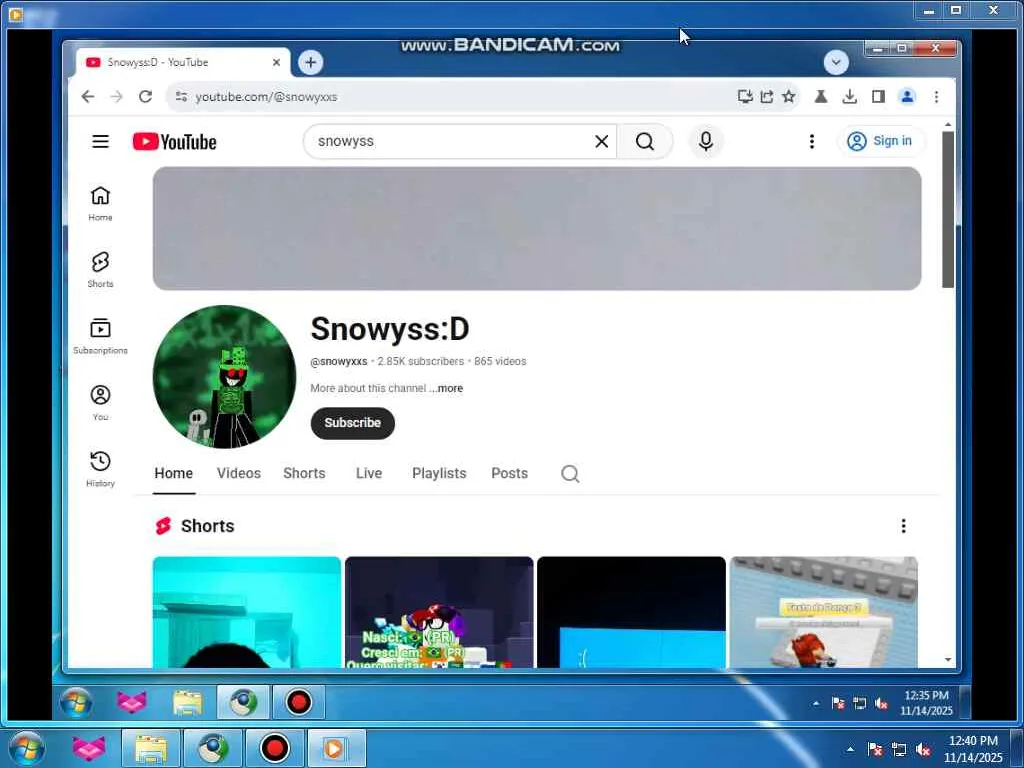This screenshot has height=768, width=1024.
Task: Subscribe to the Snowyss:D channel
Action: coord(353,423)
